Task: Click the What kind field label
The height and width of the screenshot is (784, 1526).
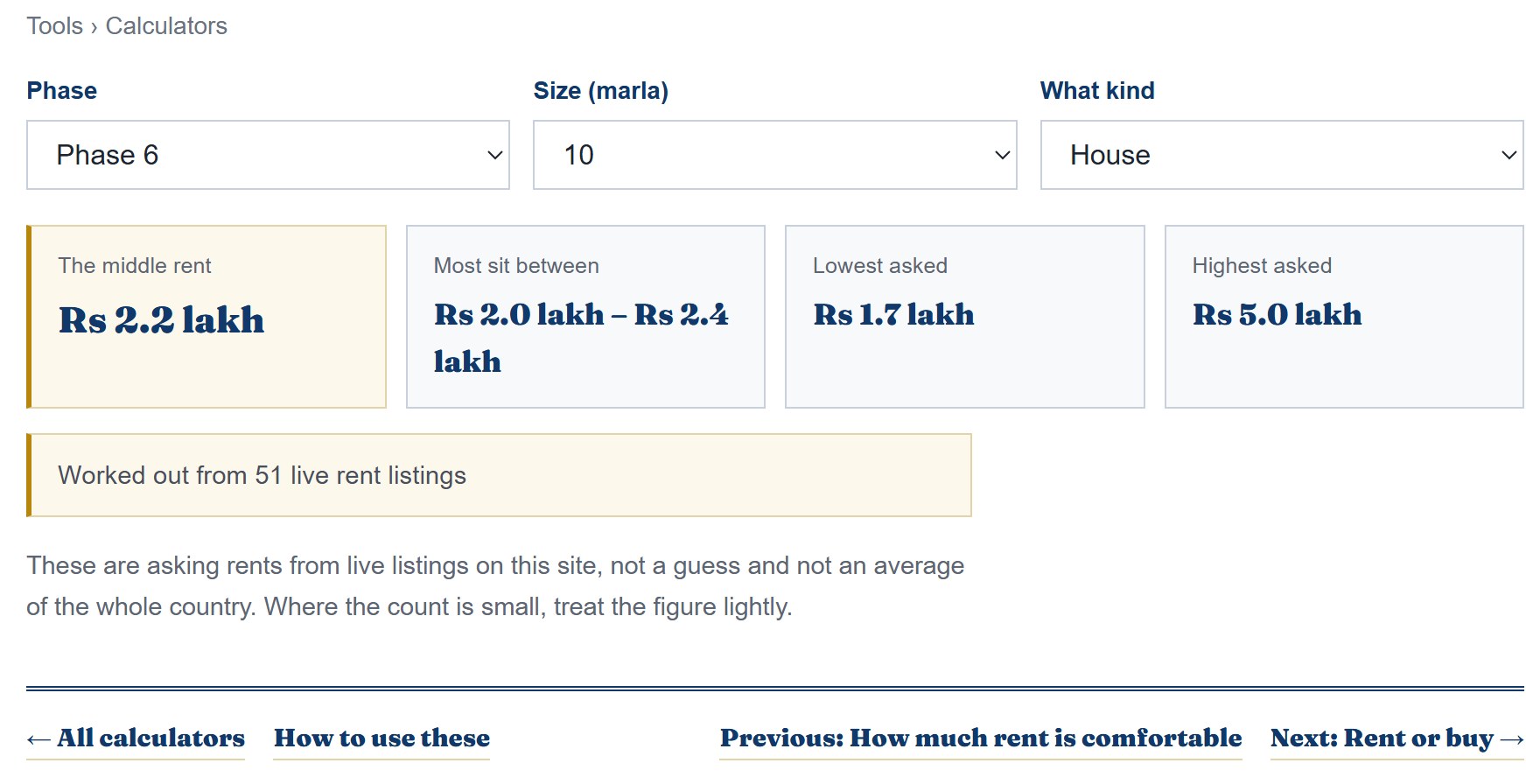Action: [x=1097, y=91]
